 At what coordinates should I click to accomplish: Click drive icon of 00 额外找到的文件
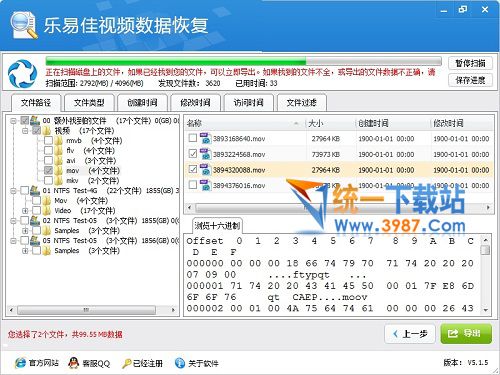tap(35, 120)
